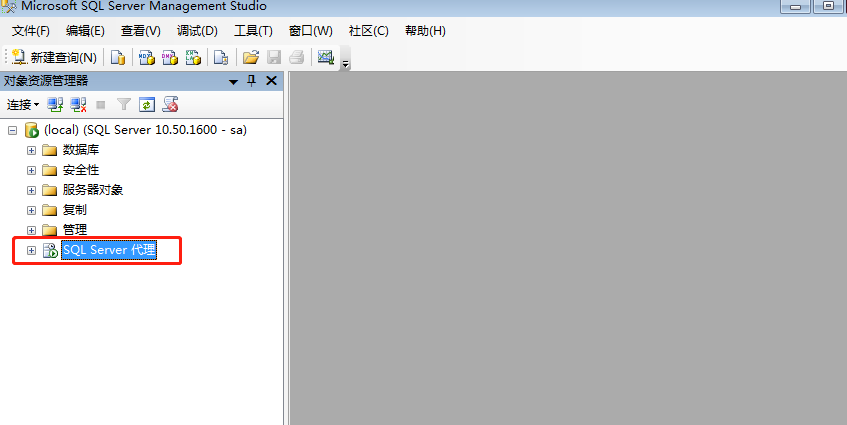Minimize the Management Studio window

click(795, 6)
